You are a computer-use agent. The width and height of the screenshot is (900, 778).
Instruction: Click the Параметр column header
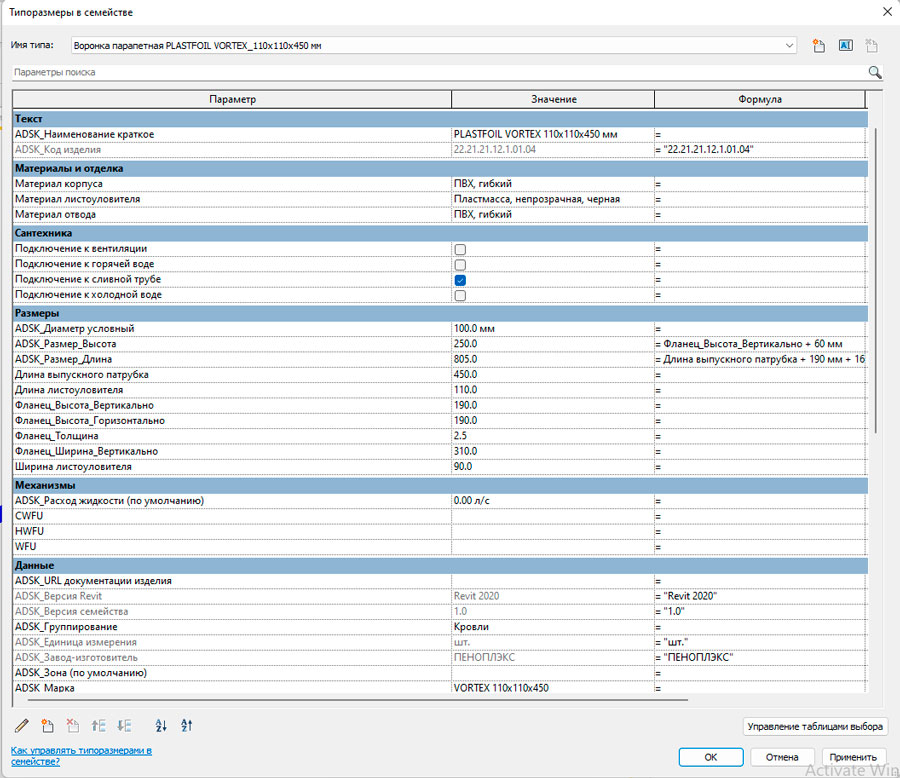232,99
